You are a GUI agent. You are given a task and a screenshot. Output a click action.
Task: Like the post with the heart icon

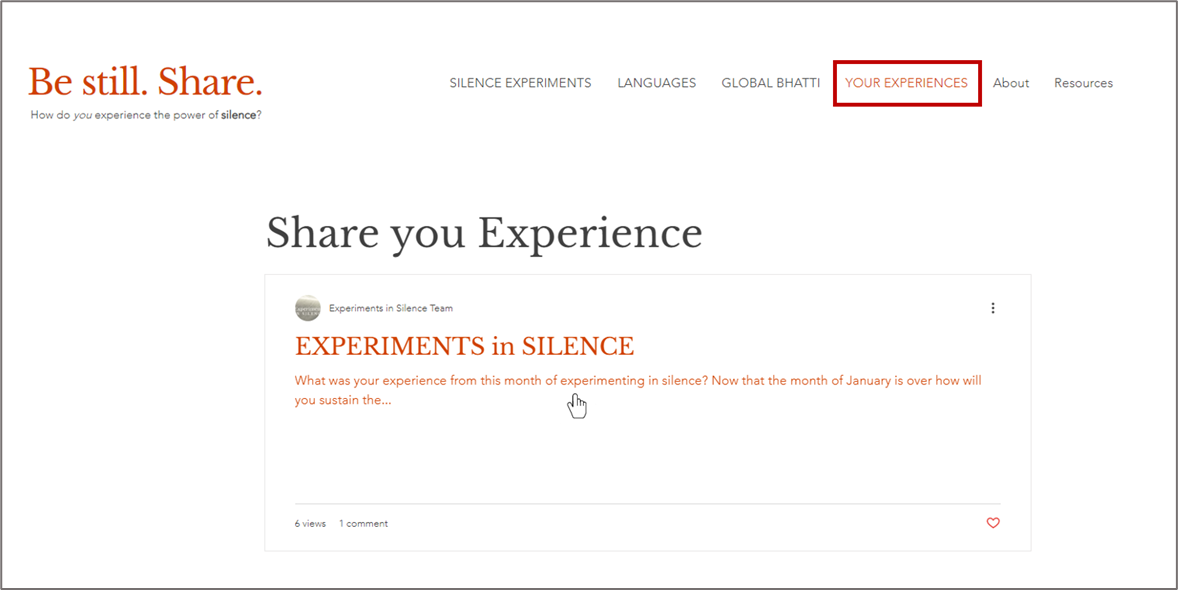click(993, 523)
